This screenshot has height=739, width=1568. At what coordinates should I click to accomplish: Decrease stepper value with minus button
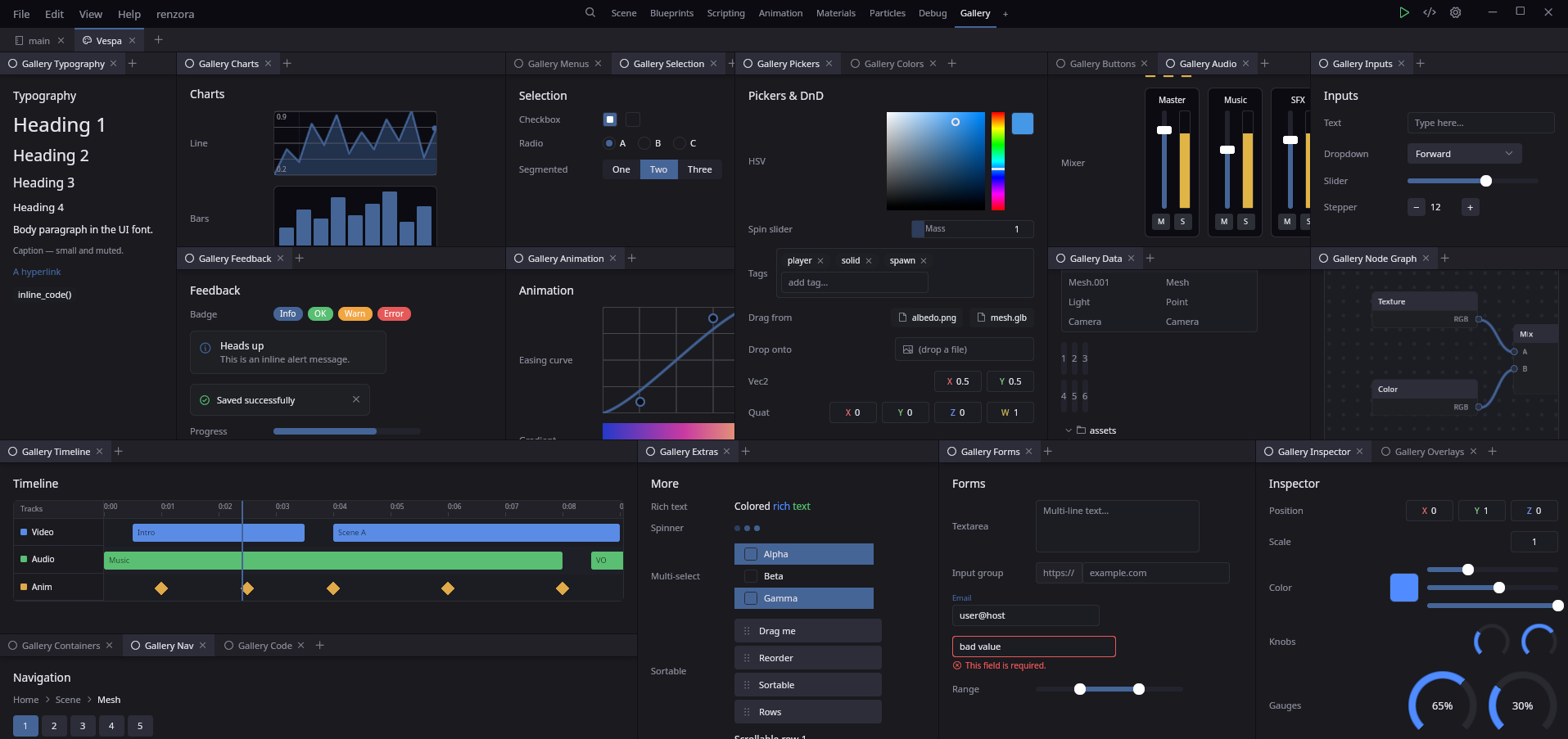pos(1417,207)
